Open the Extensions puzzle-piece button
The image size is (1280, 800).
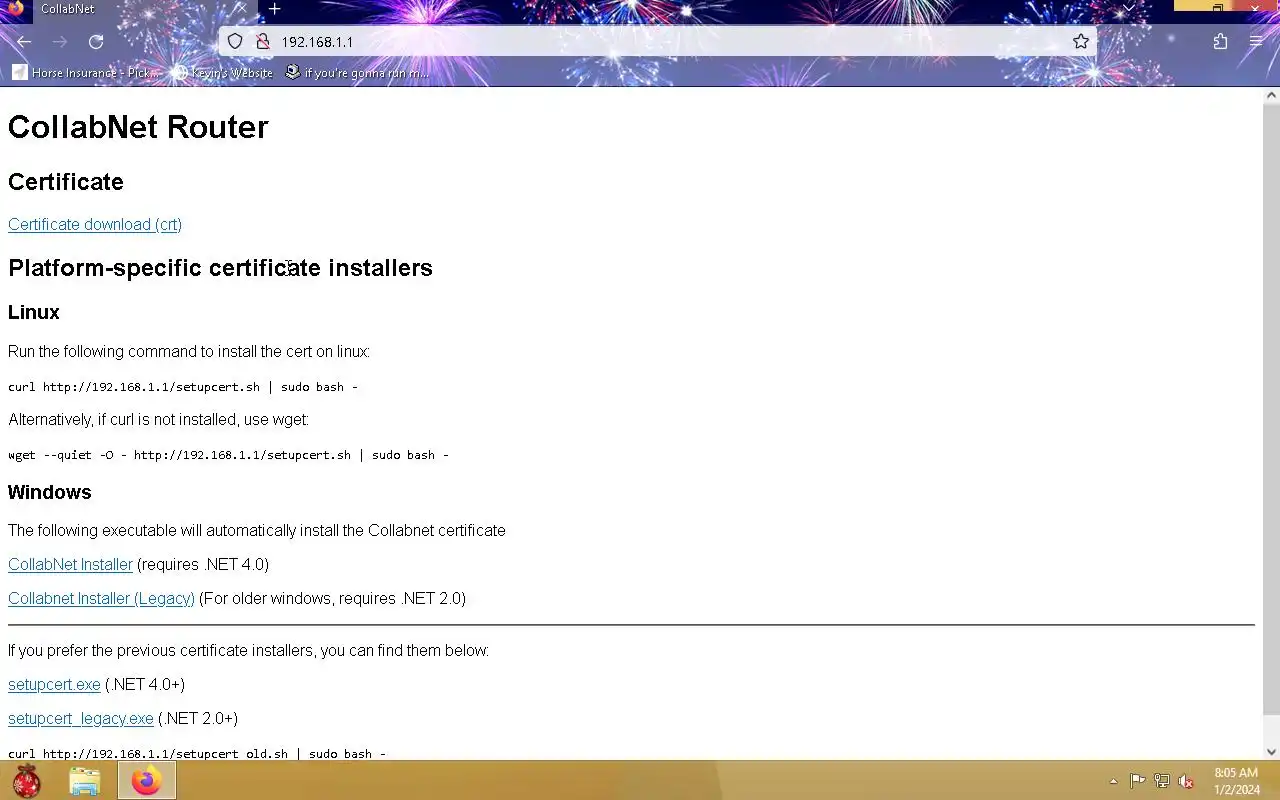pos(1220,42)
